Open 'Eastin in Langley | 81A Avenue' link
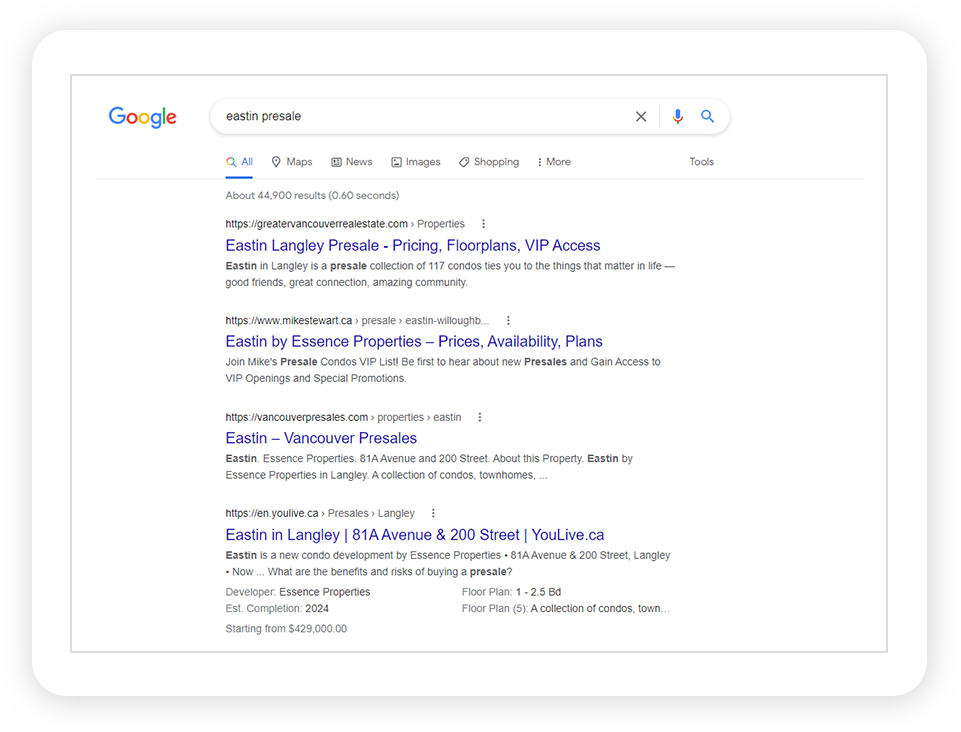This screenshot has width=961, height=732. (x=415, y=535)
